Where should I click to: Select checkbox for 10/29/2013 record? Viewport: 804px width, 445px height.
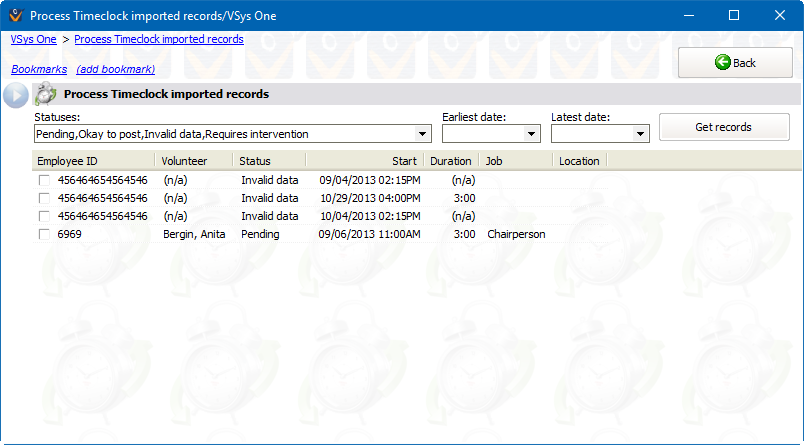click(x=44, y=198)
